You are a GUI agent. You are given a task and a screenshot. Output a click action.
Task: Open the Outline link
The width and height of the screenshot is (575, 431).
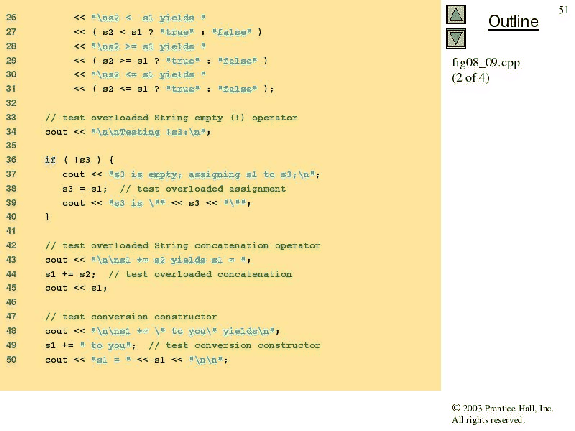[x=513, y=21]
